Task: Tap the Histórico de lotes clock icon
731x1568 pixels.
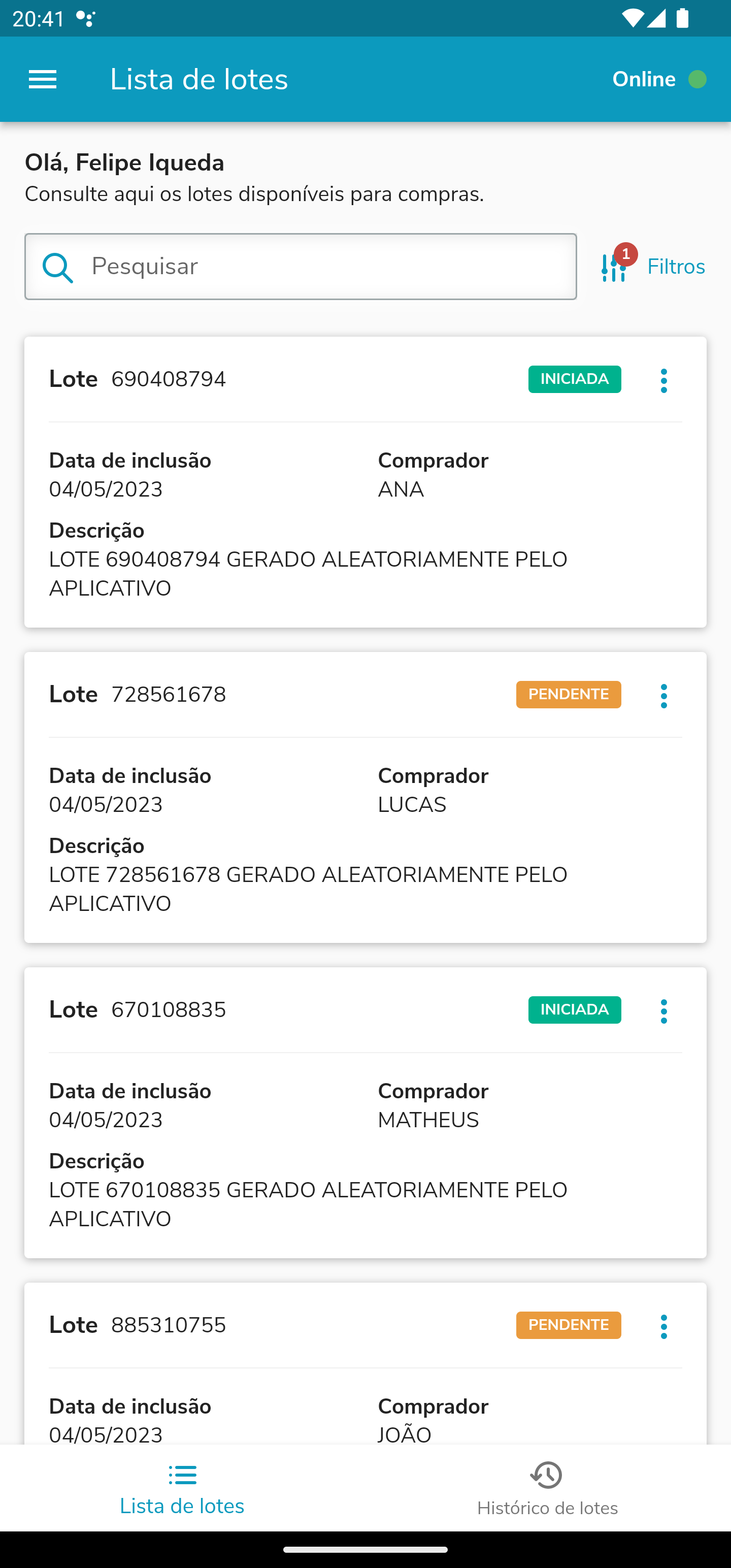Action: tap(547, 1475)
